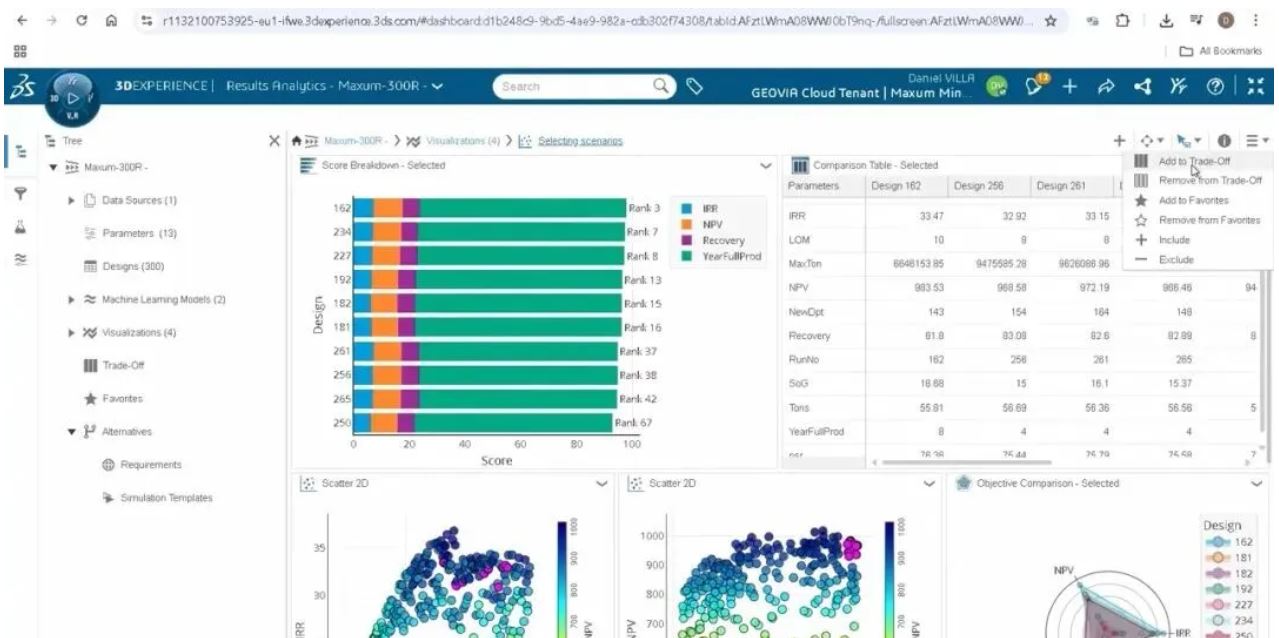Viewport: 1279px width, 638px height.
Task: Open the 3DEXPERIENCE compass
Action: (72, 88)
